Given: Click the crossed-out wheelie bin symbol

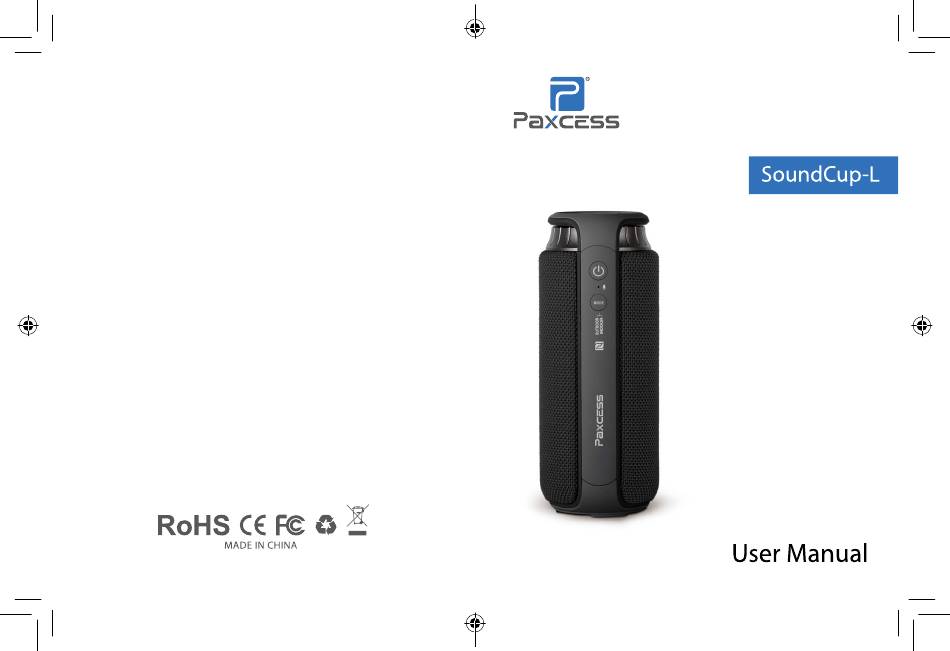Looking at the screenshot, I should tap(357, 520).
